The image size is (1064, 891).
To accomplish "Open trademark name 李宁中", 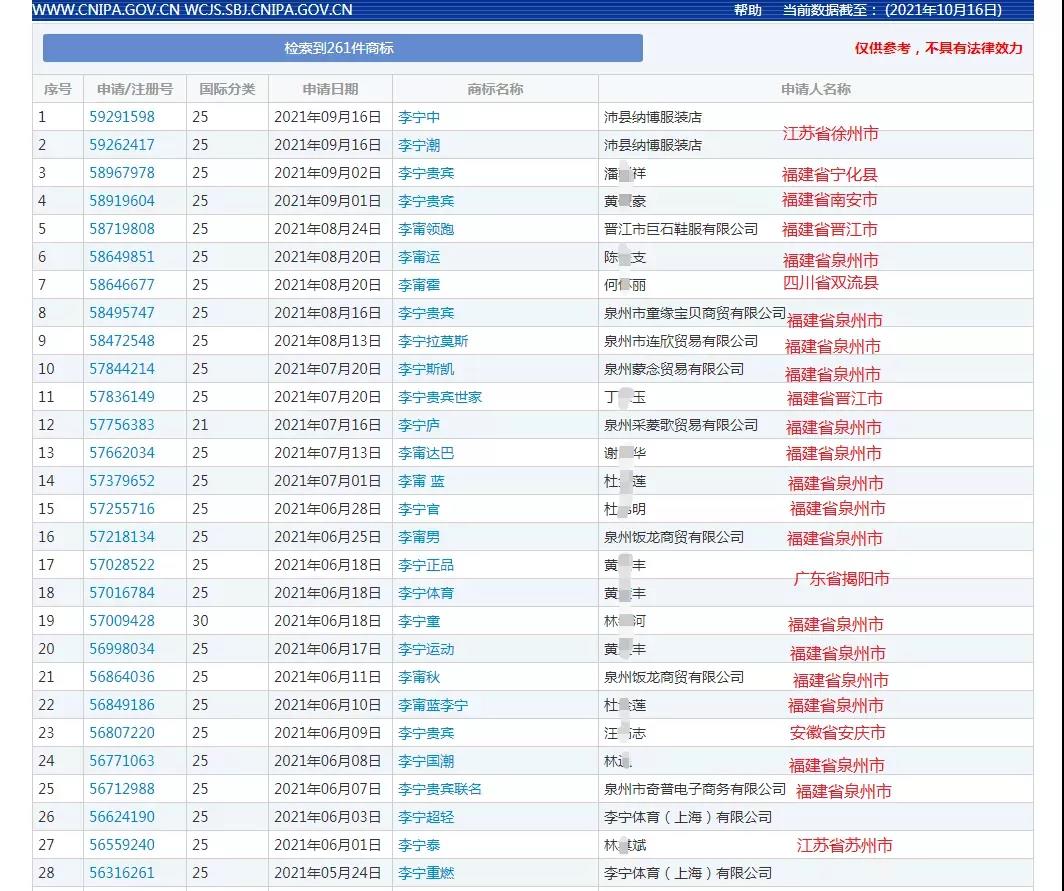I will click(x=419, y=117).
